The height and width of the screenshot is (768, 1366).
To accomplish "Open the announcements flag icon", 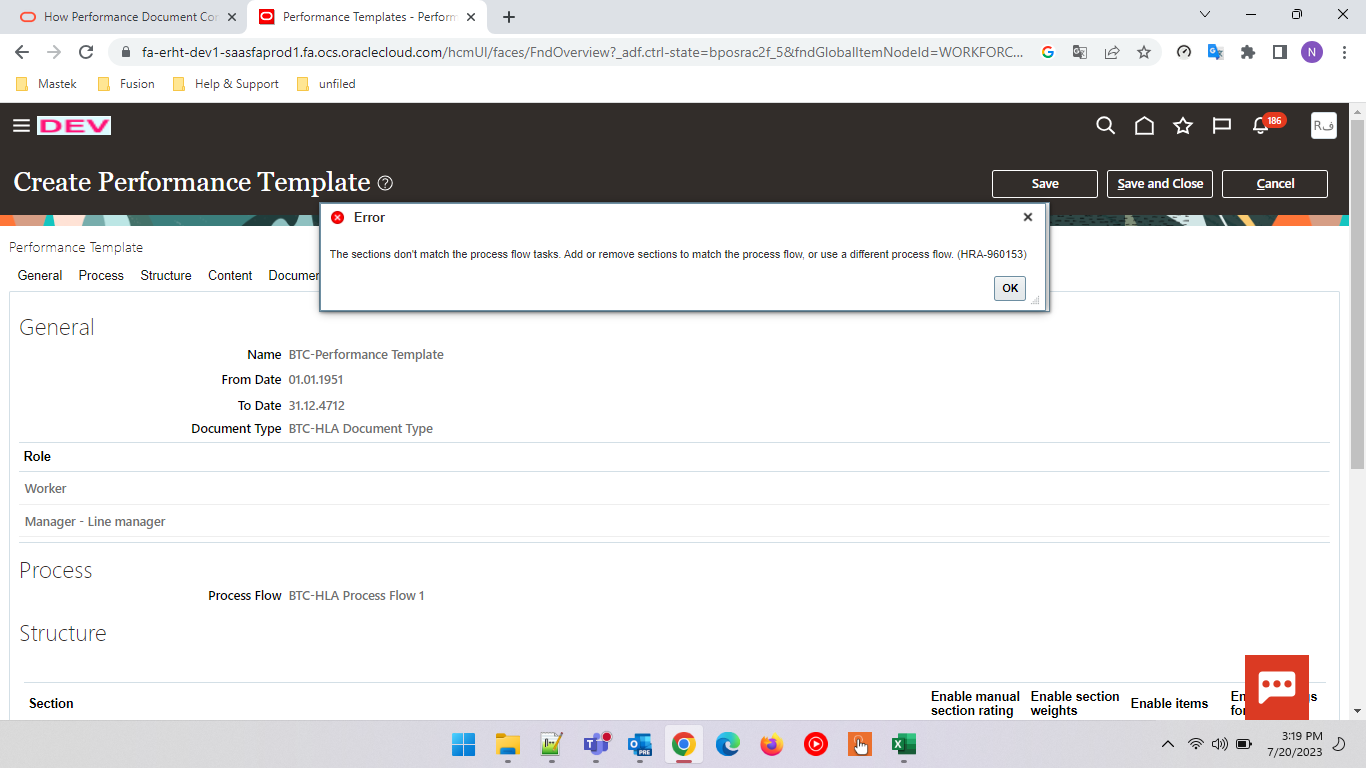I will [1222, 126].
